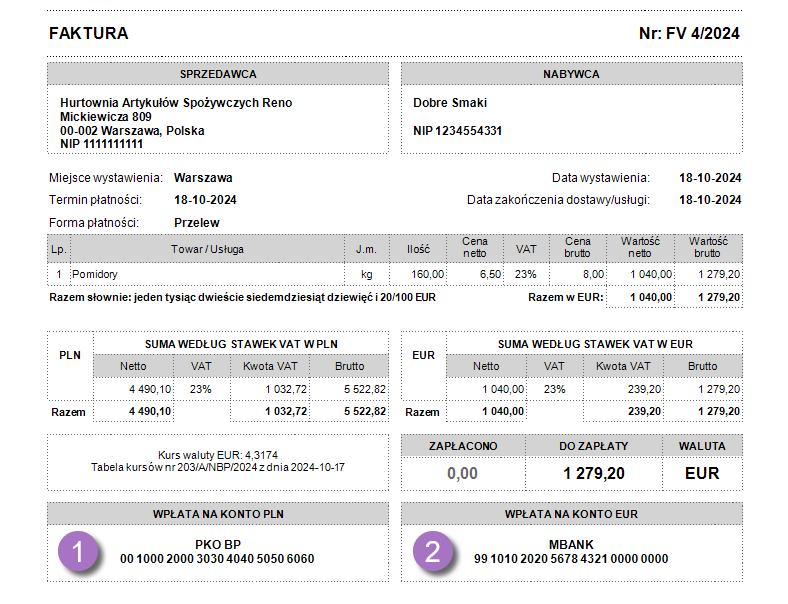
Task: Click the Ilość value 160,00
Action: [x=427, y=273]
